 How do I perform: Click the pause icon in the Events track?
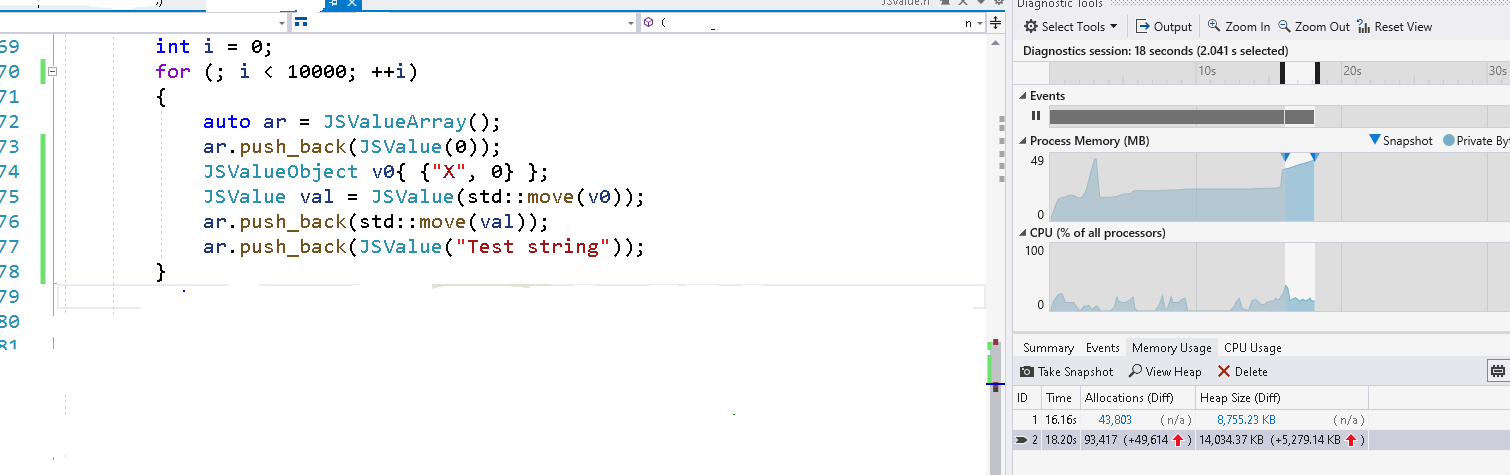tap(1036, 116)
